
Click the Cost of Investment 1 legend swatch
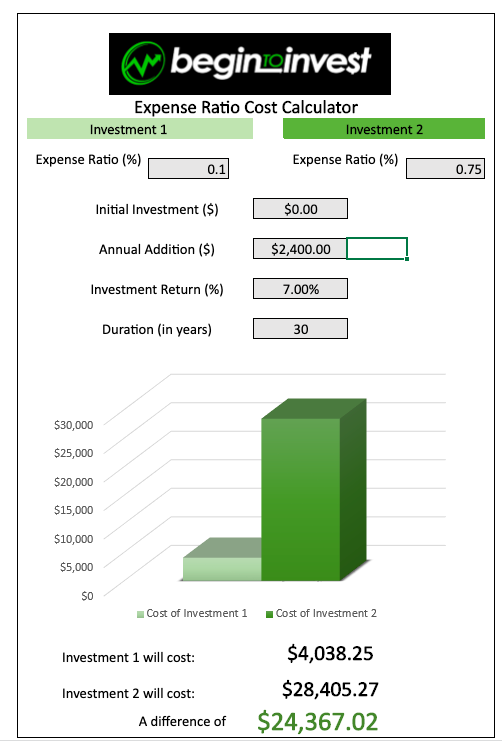point(140,615)
